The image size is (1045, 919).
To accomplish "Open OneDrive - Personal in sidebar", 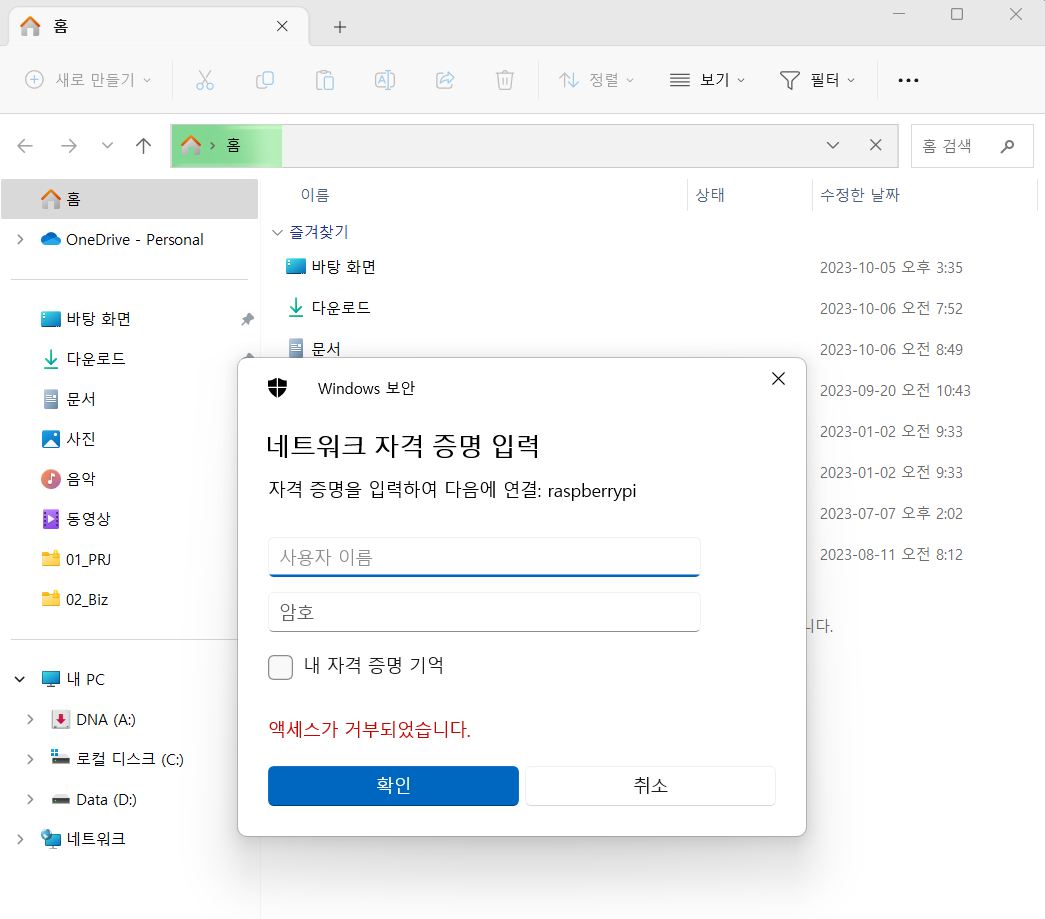I will coord(134,239).
